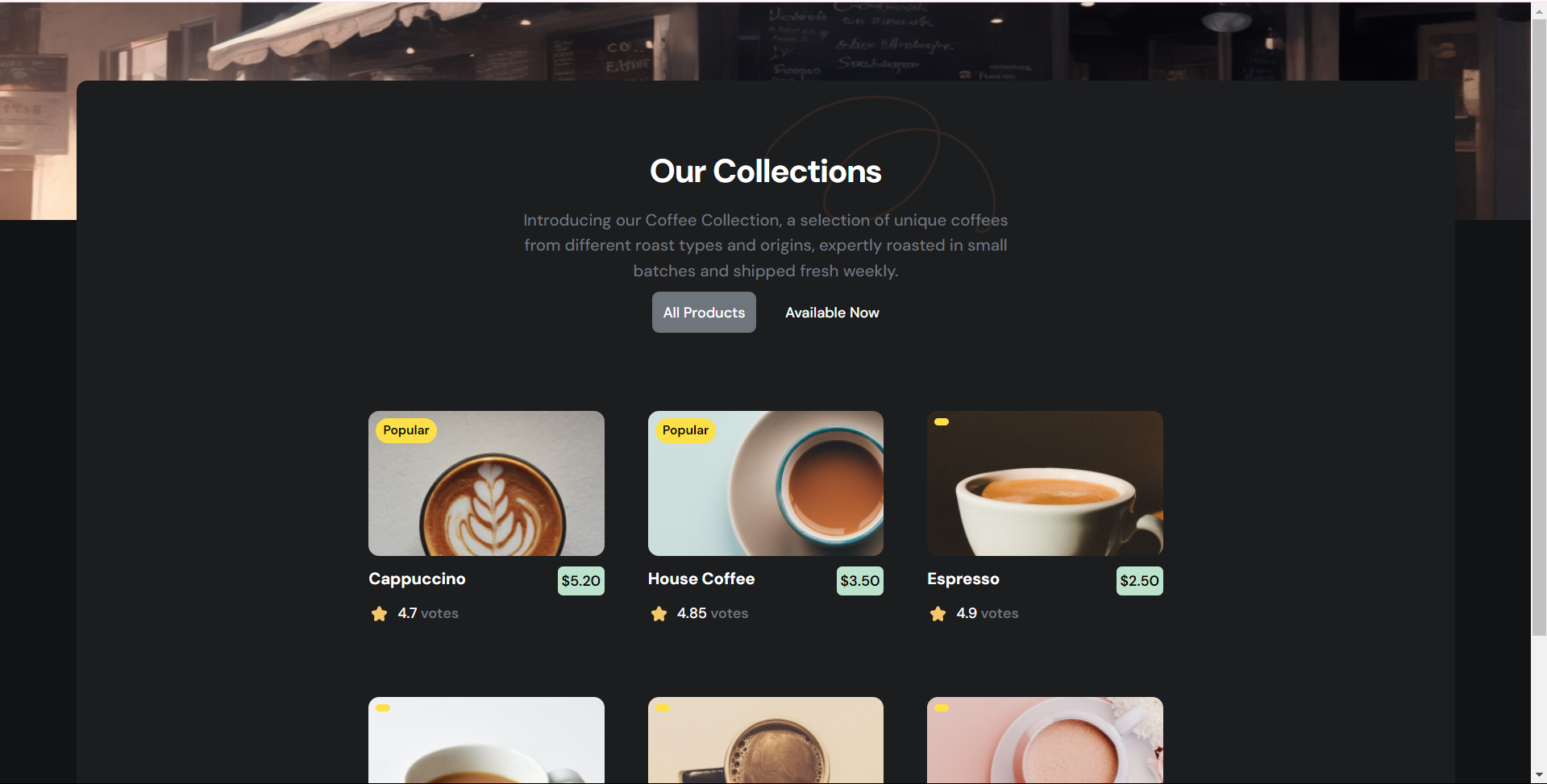1547x784 pixels.
Task: Click the Espresso title
Action: [963, 579]
